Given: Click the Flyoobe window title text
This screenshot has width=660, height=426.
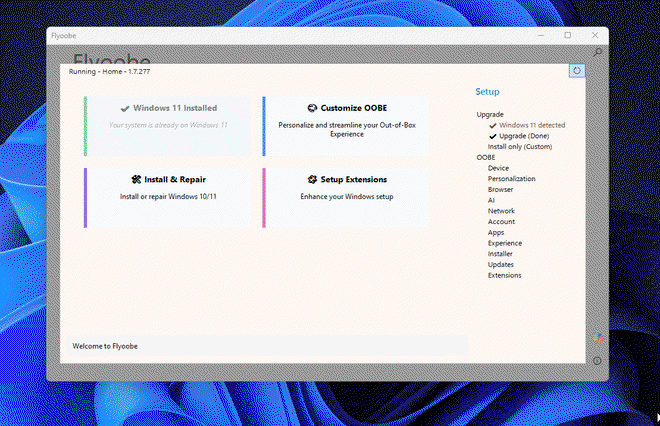Looking at the screenshot, I should pos(64,36).
